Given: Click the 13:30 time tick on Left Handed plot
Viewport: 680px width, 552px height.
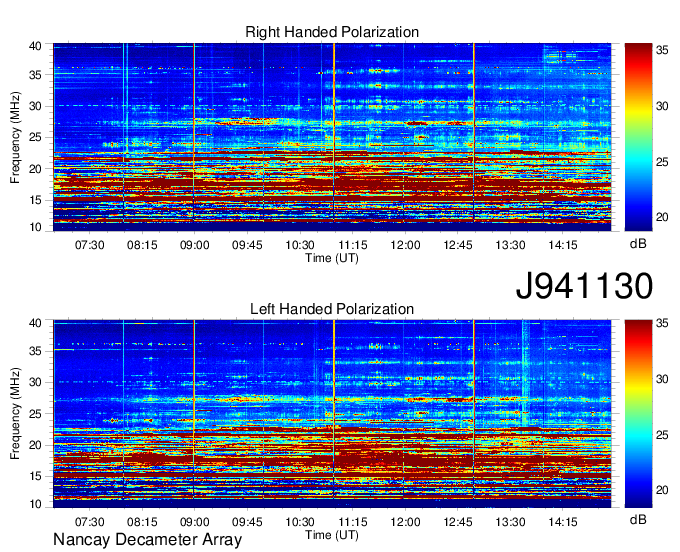Looking at the screenshot, I should [x=510, y=522].
